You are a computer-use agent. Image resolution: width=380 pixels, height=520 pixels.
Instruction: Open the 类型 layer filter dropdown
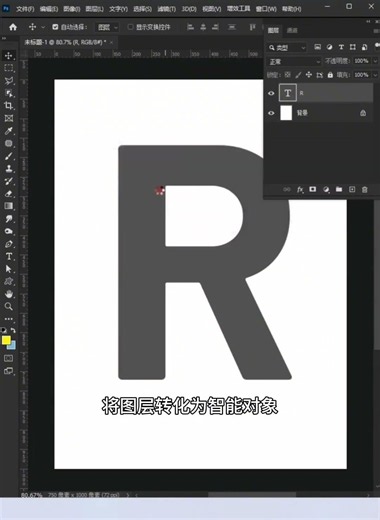[287, 48]
